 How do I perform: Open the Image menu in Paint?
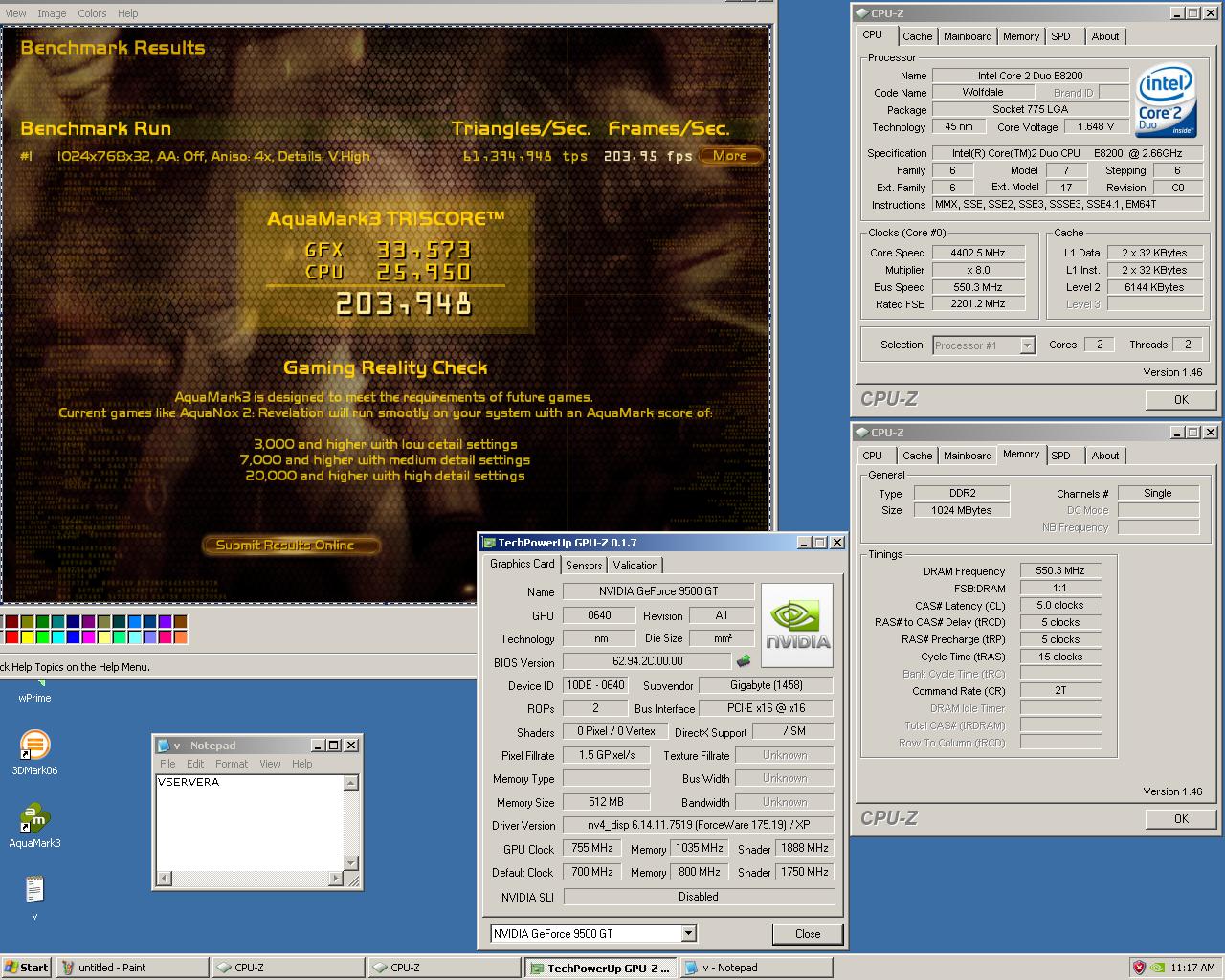point(52,13)
